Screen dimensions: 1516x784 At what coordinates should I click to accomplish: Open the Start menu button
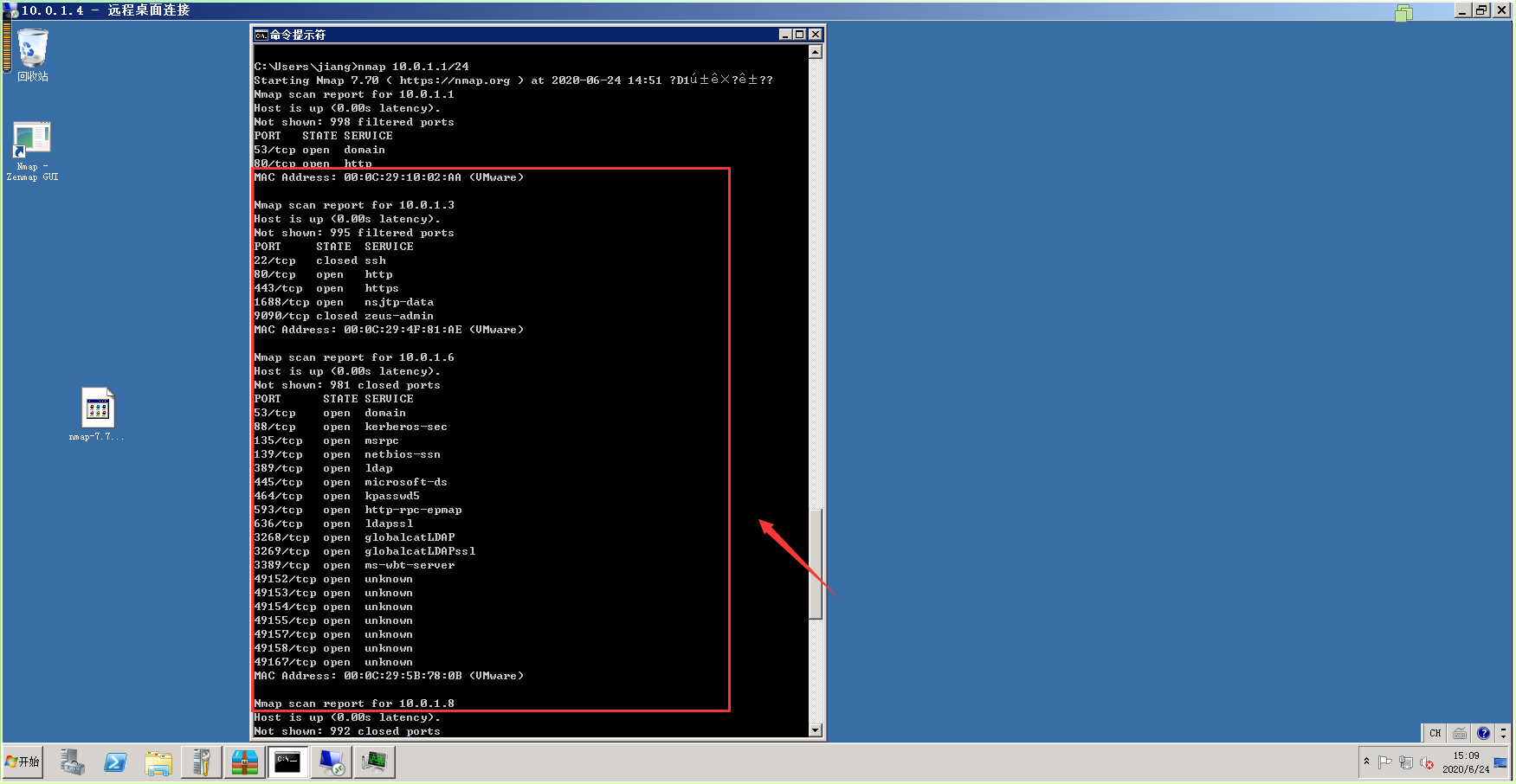[23, 762]
